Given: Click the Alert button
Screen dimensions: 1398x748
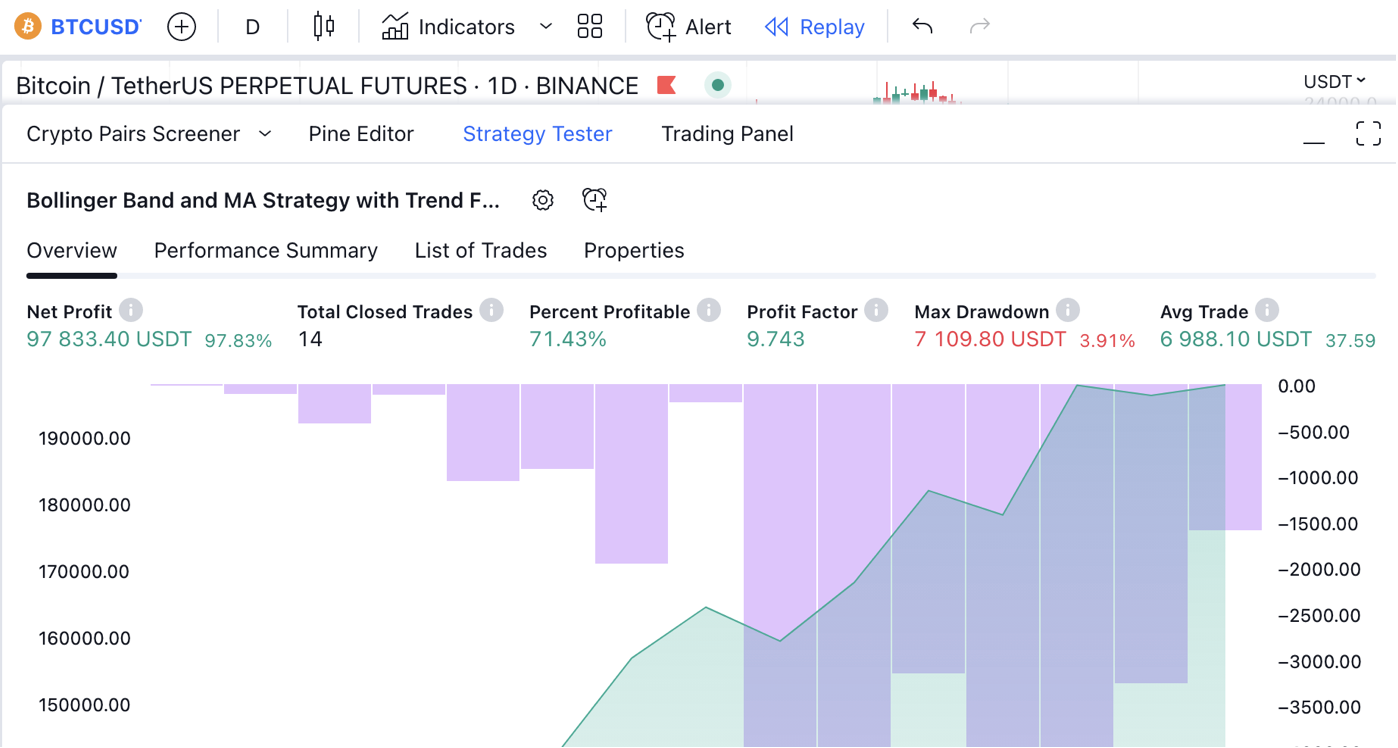Looking at the screenshot, I should (x=689, y=27).
